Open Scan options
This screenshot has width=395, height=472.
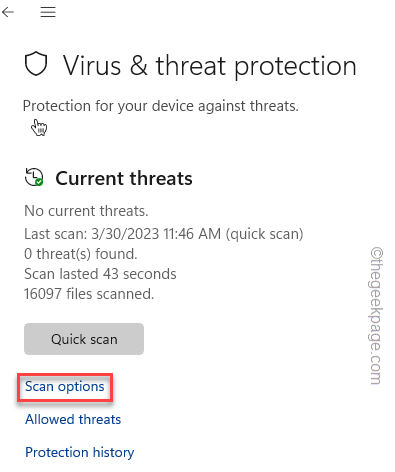pos(65,387)
